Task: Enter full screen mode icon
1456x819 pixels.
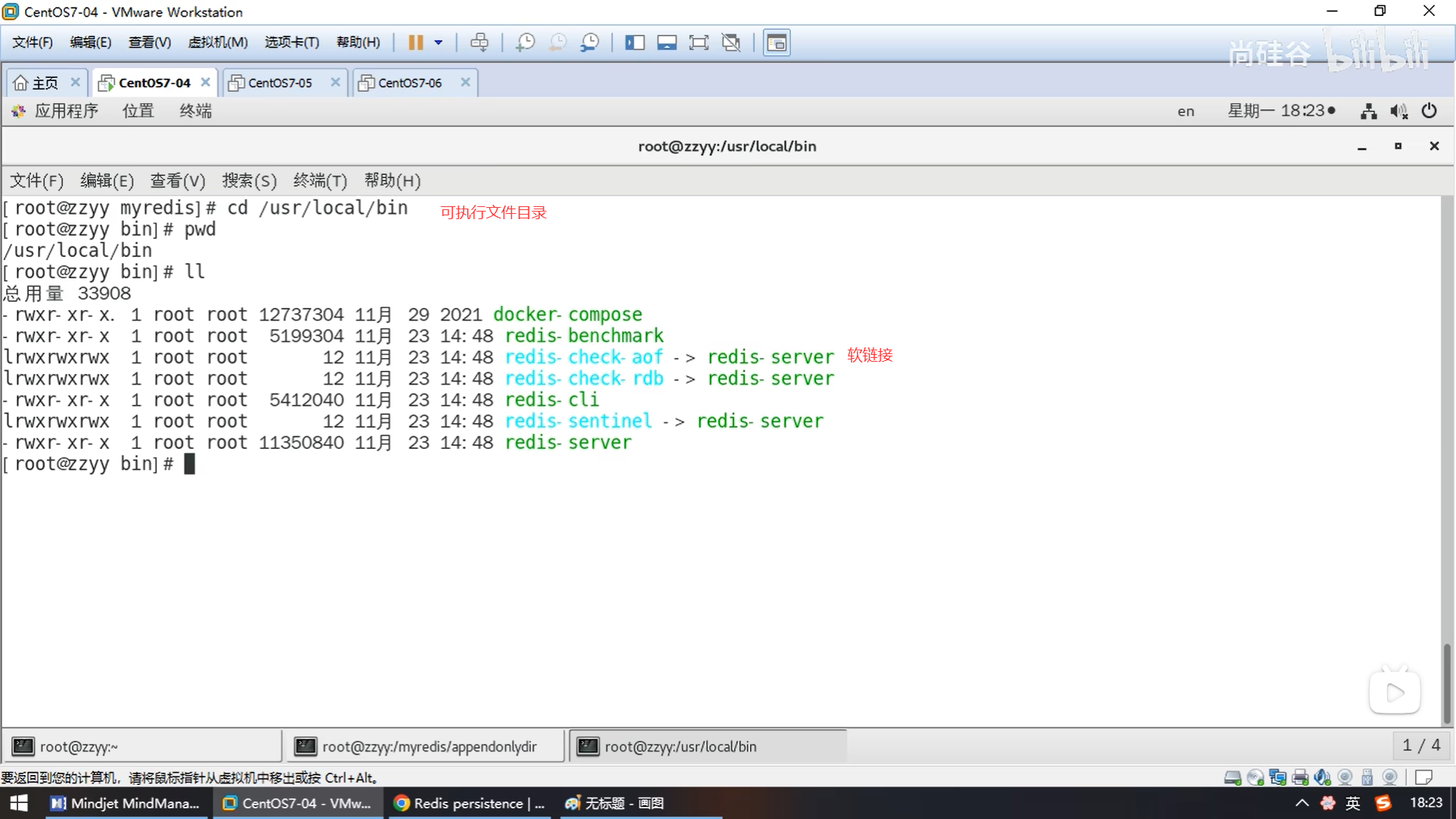Action: [698, 42]
